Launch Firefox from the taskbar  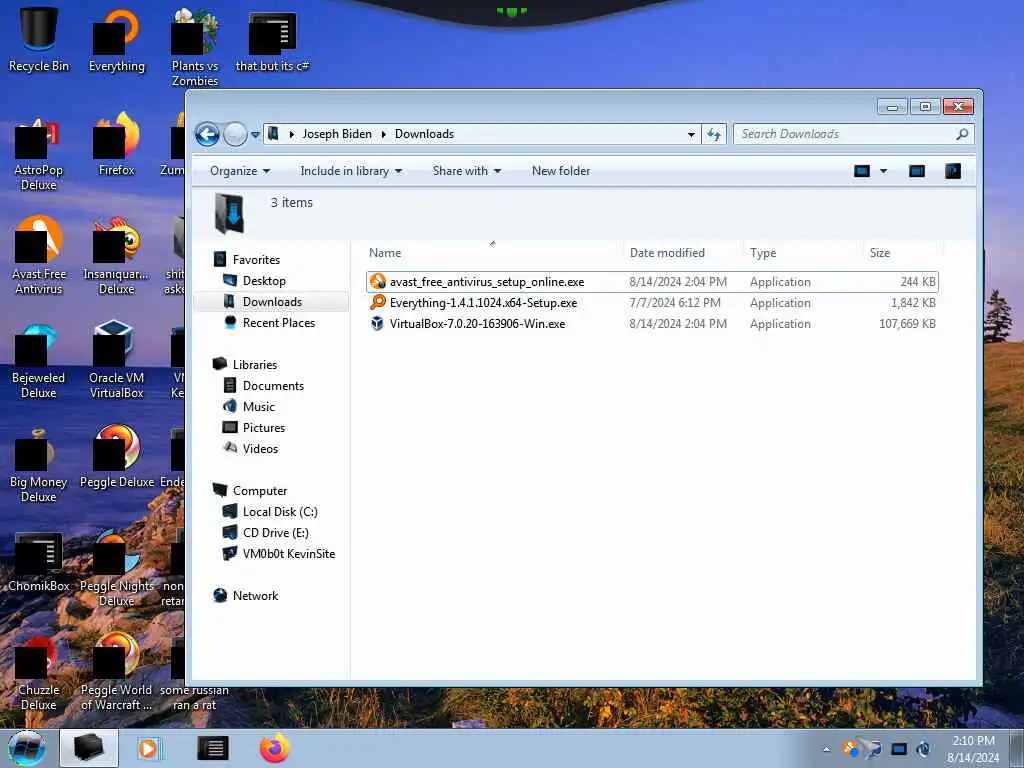point(274,748)
